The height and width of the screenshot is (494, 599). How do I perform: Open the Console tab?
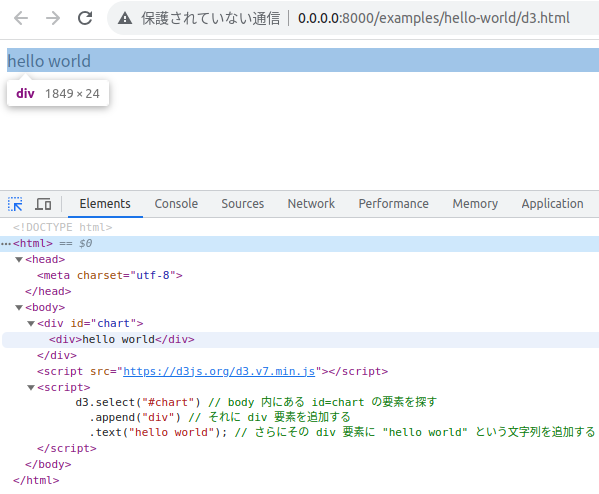click(176, 204)
